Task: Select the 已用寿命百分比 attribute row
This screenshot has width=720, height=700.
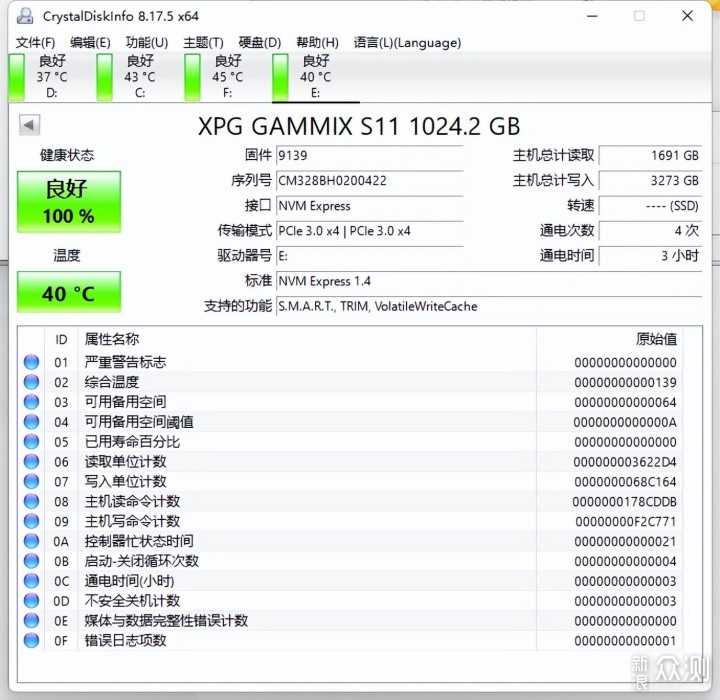Action: tap(349, 441)
